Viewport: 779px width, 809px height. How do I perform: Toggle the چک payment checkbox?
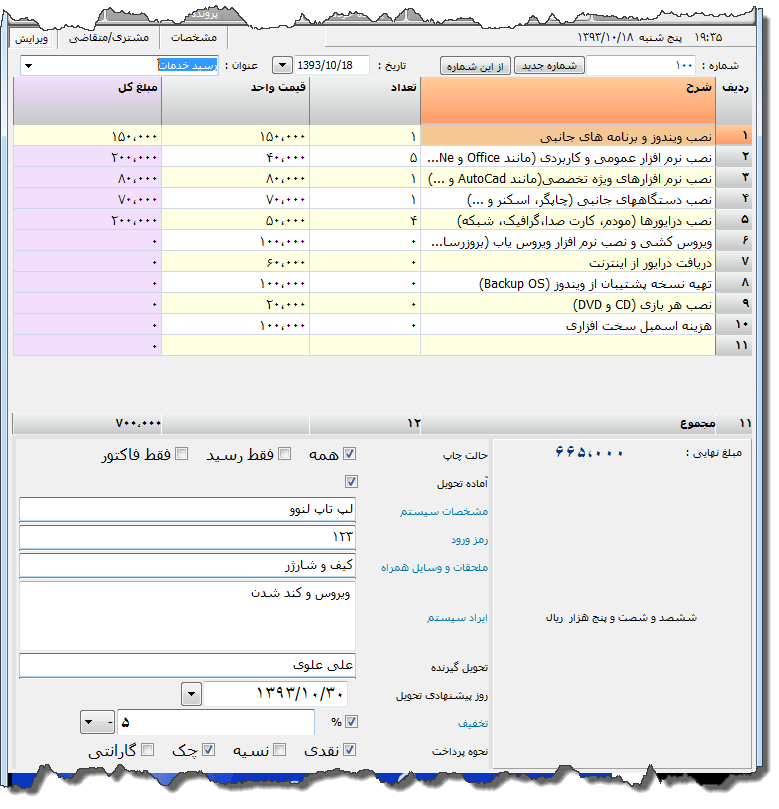208,750
